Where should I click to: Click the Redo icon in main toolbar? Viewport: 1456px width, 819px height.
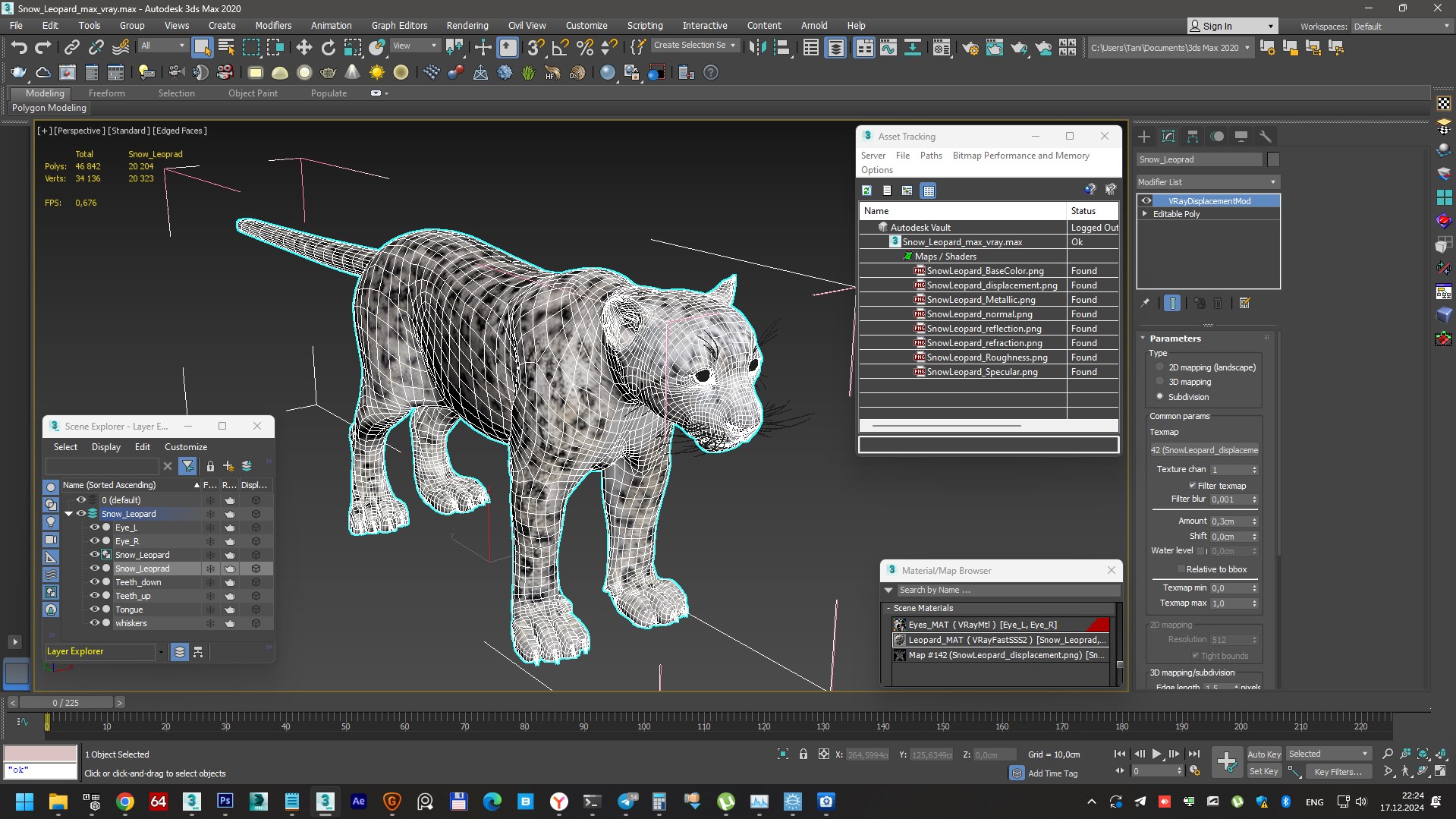[x=43, y=48]
